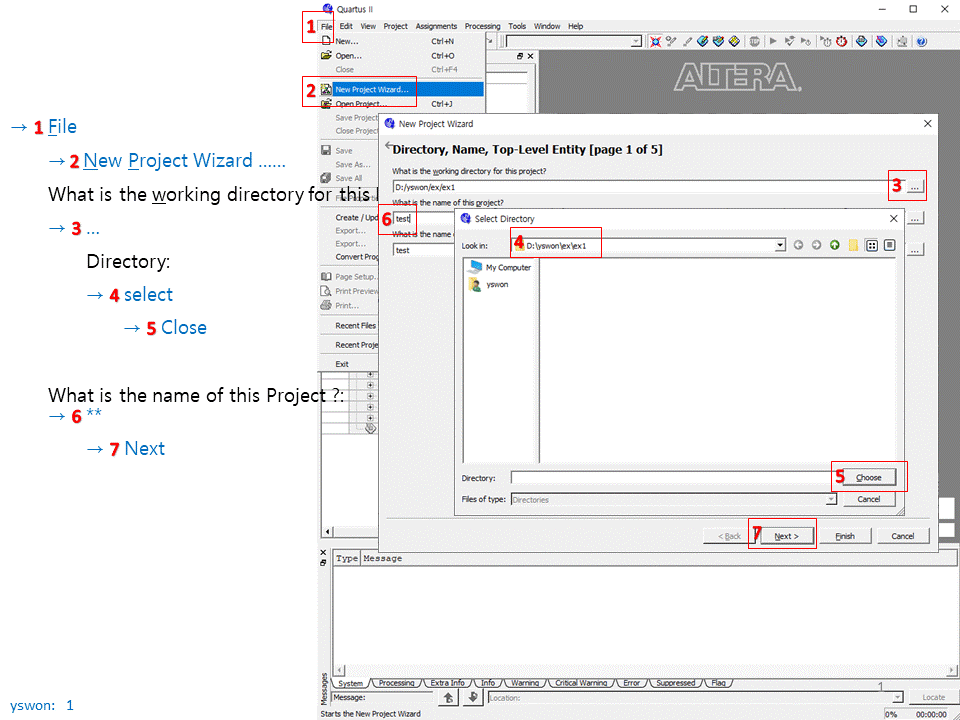Click back arrow in New Project Wizard header
This screenshot has width=960, height=720.
click(x=388, y=146)
